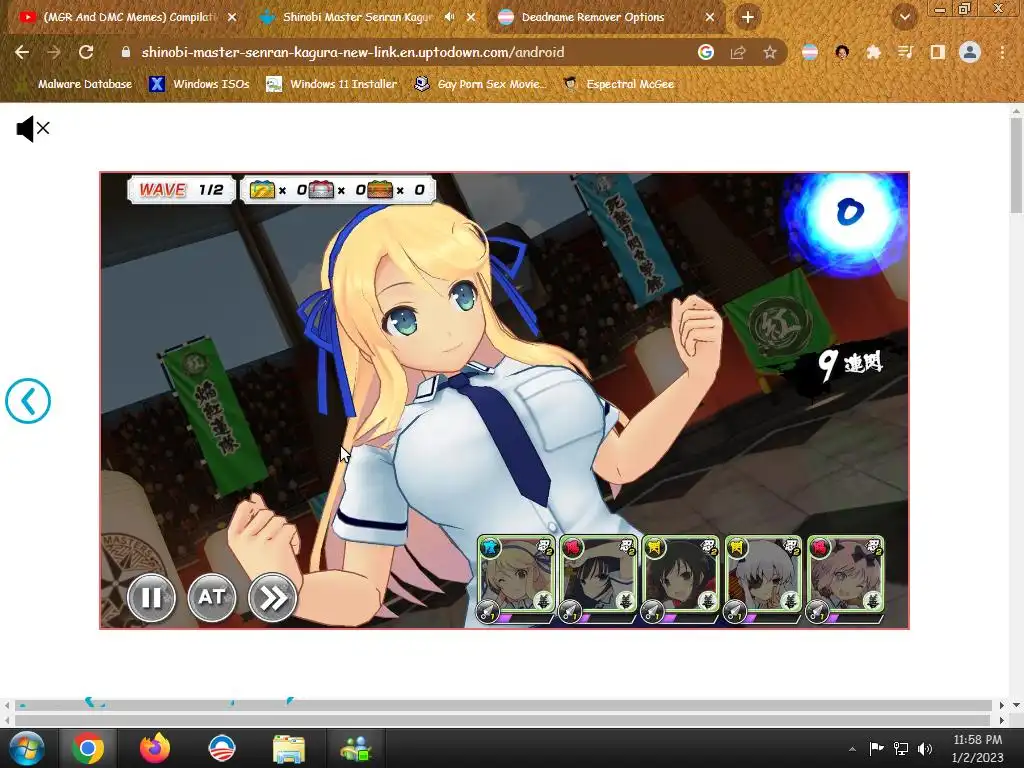Close the Shinobi Master tab
The height and width of the screenshot is (768, 1024).
(x=471, y=17)
